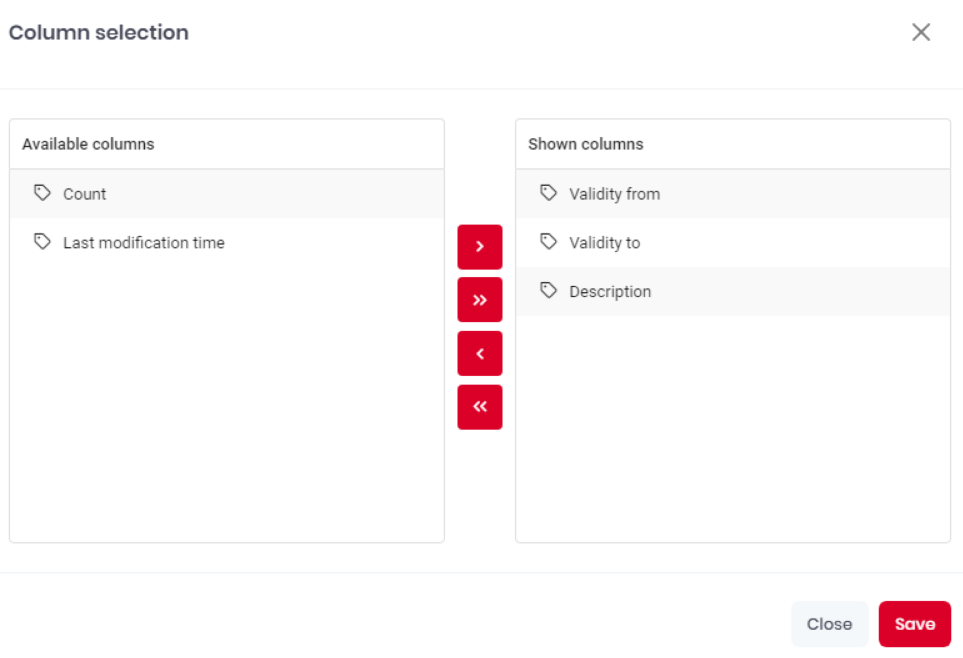Click empty area of Shown columns list
Screen dimensions: 963x658
[733, 429]
